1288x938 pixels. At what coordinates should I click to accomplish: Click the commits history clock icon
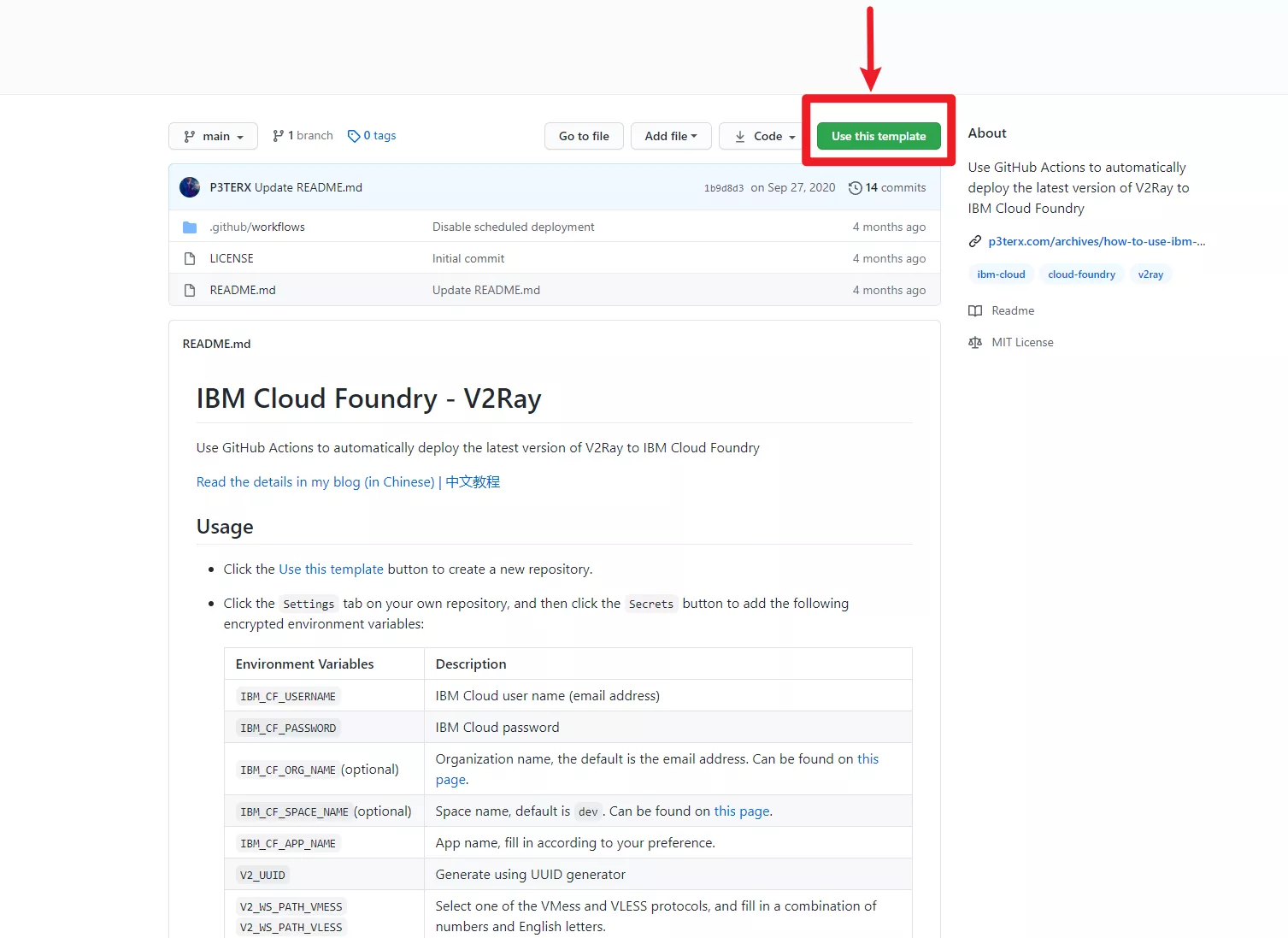tap(855, 187)
